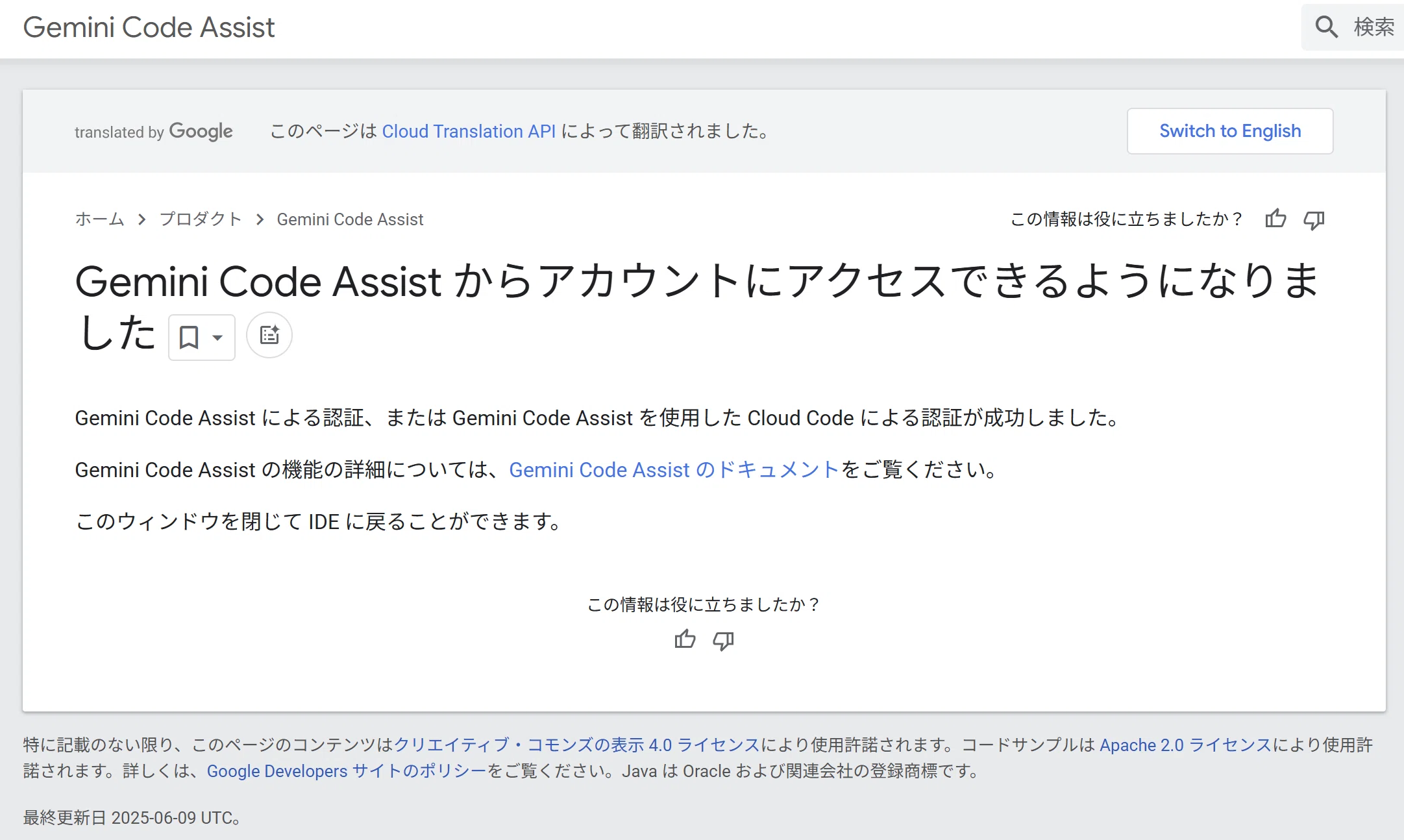Click the thumbs-up icon beside the breadcrumb

tap(1275, 219)
